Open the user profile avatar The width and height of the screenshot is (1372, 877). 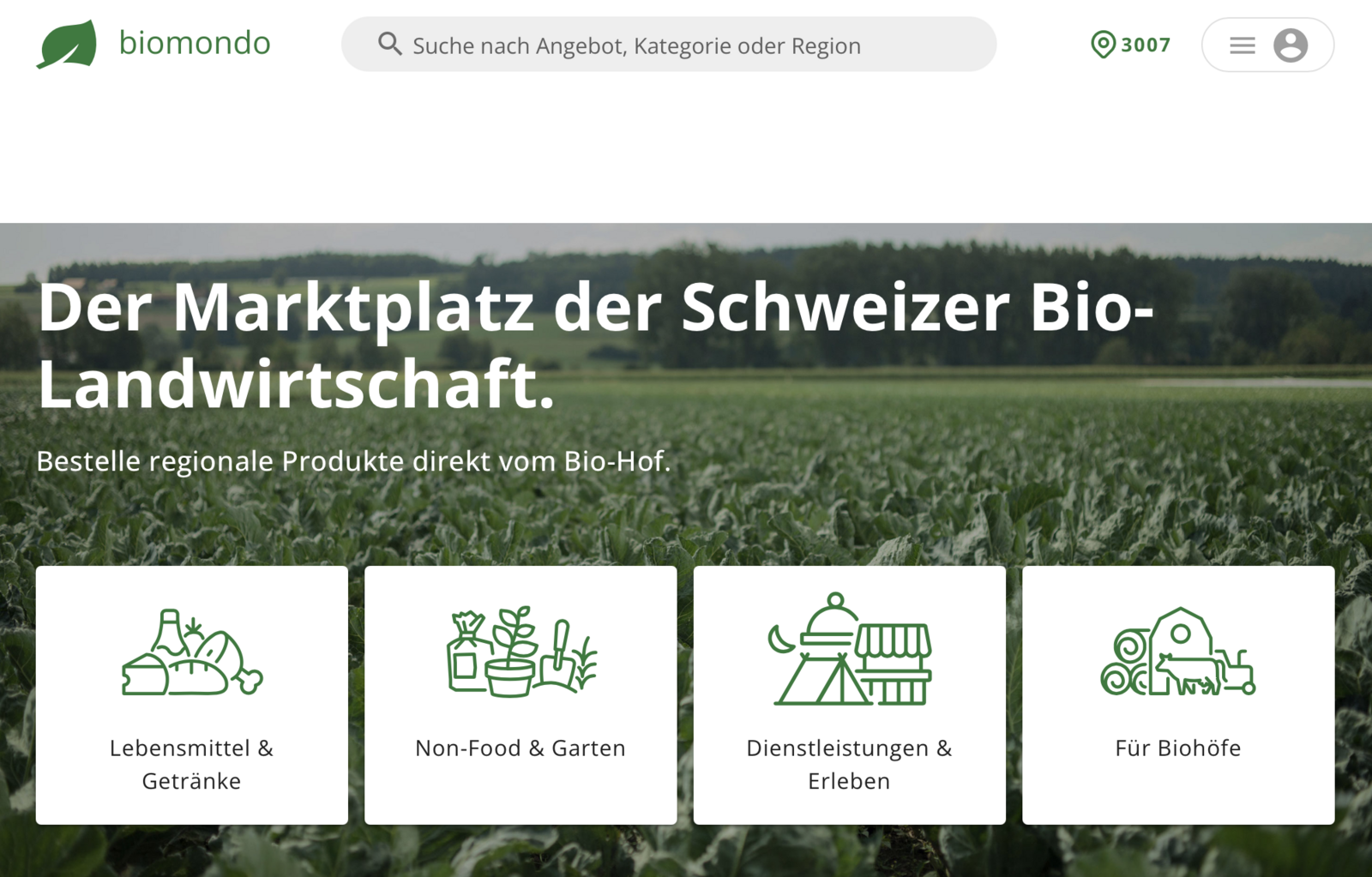(x=1290, y=45)
